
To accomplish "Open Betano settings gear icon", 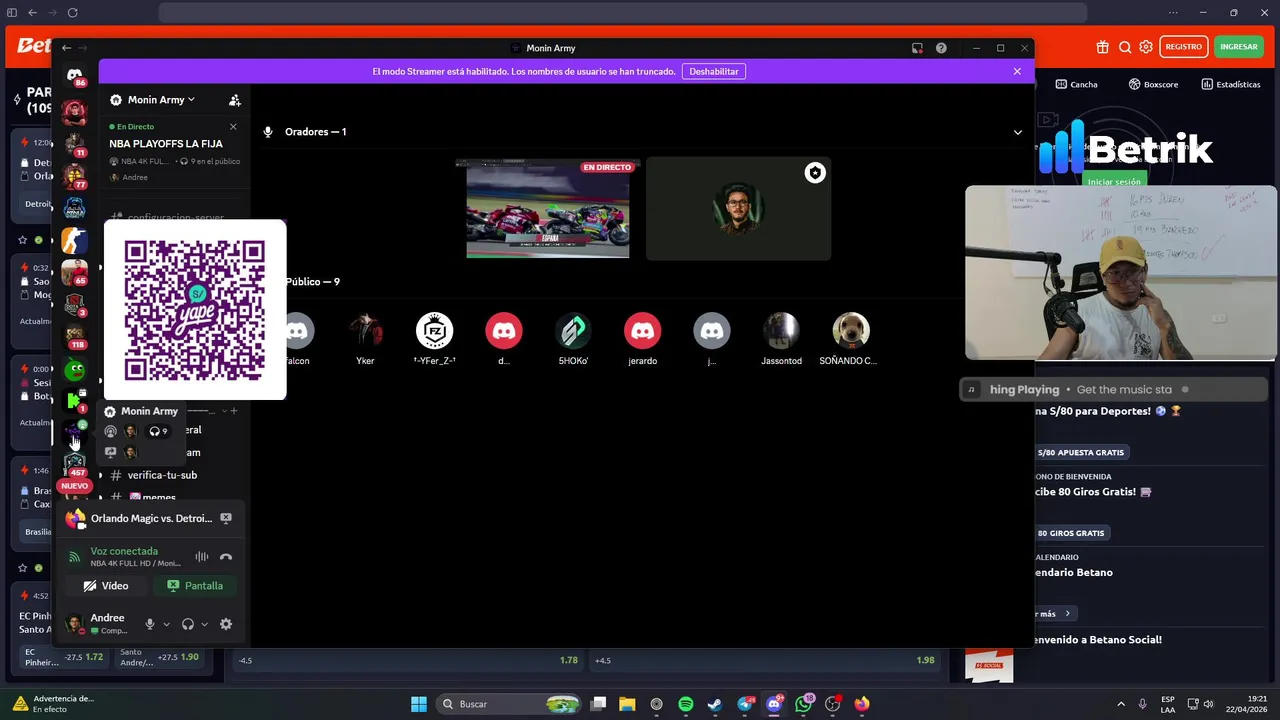I will [x=1146, y=47].
